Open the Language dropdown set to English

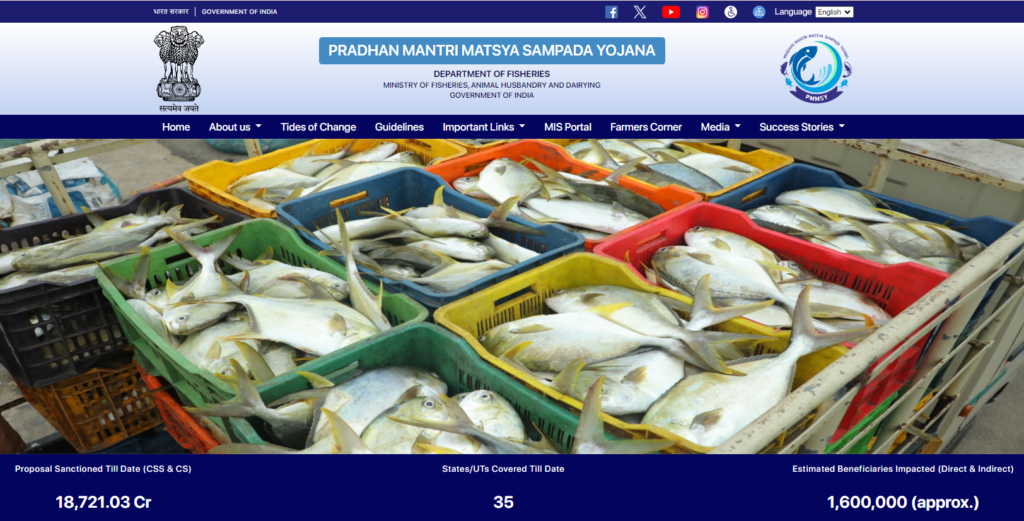834,12
